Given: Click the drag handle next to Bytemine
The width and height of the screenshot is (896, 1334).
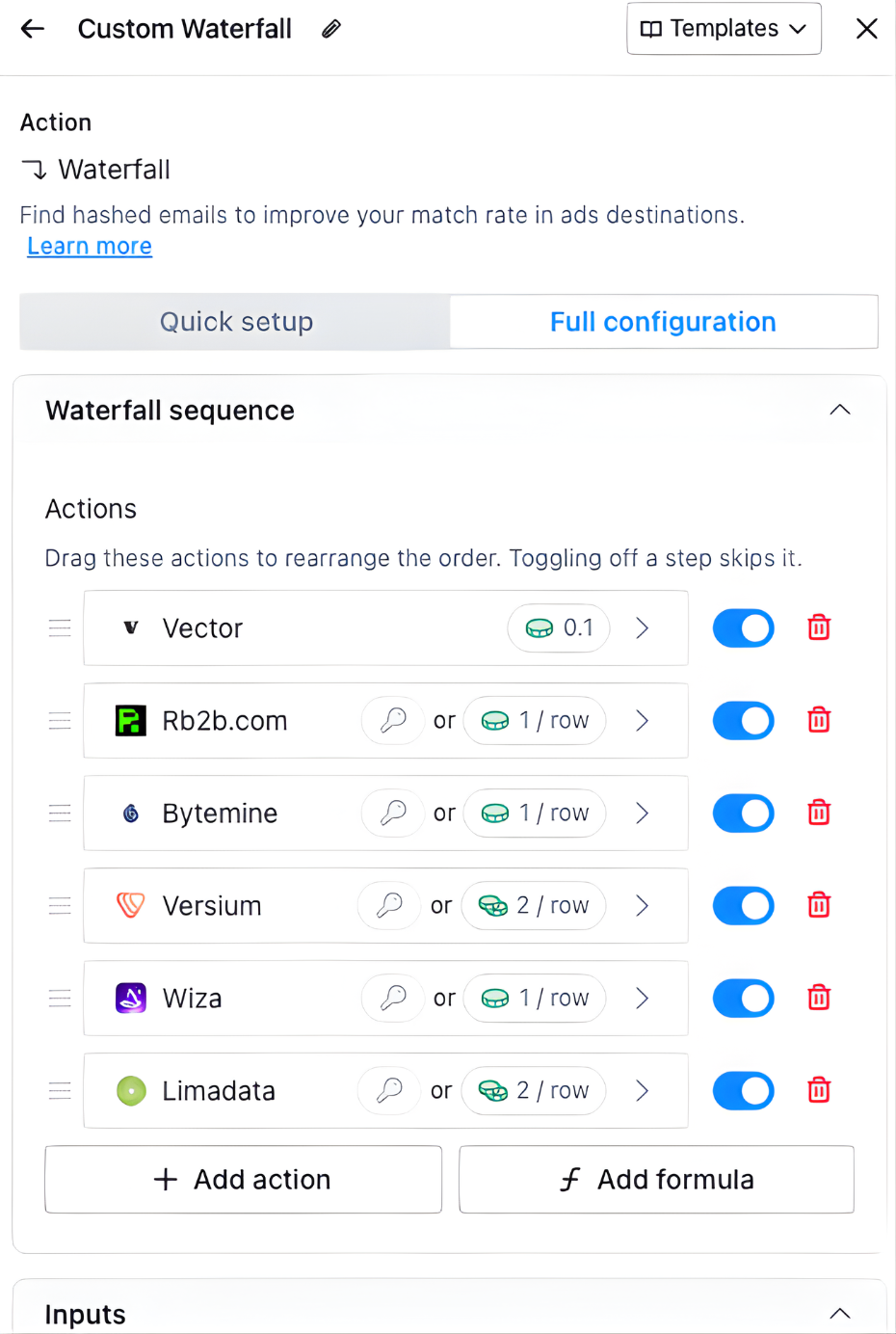Looking at the screenshot, I should click(60, 814).
